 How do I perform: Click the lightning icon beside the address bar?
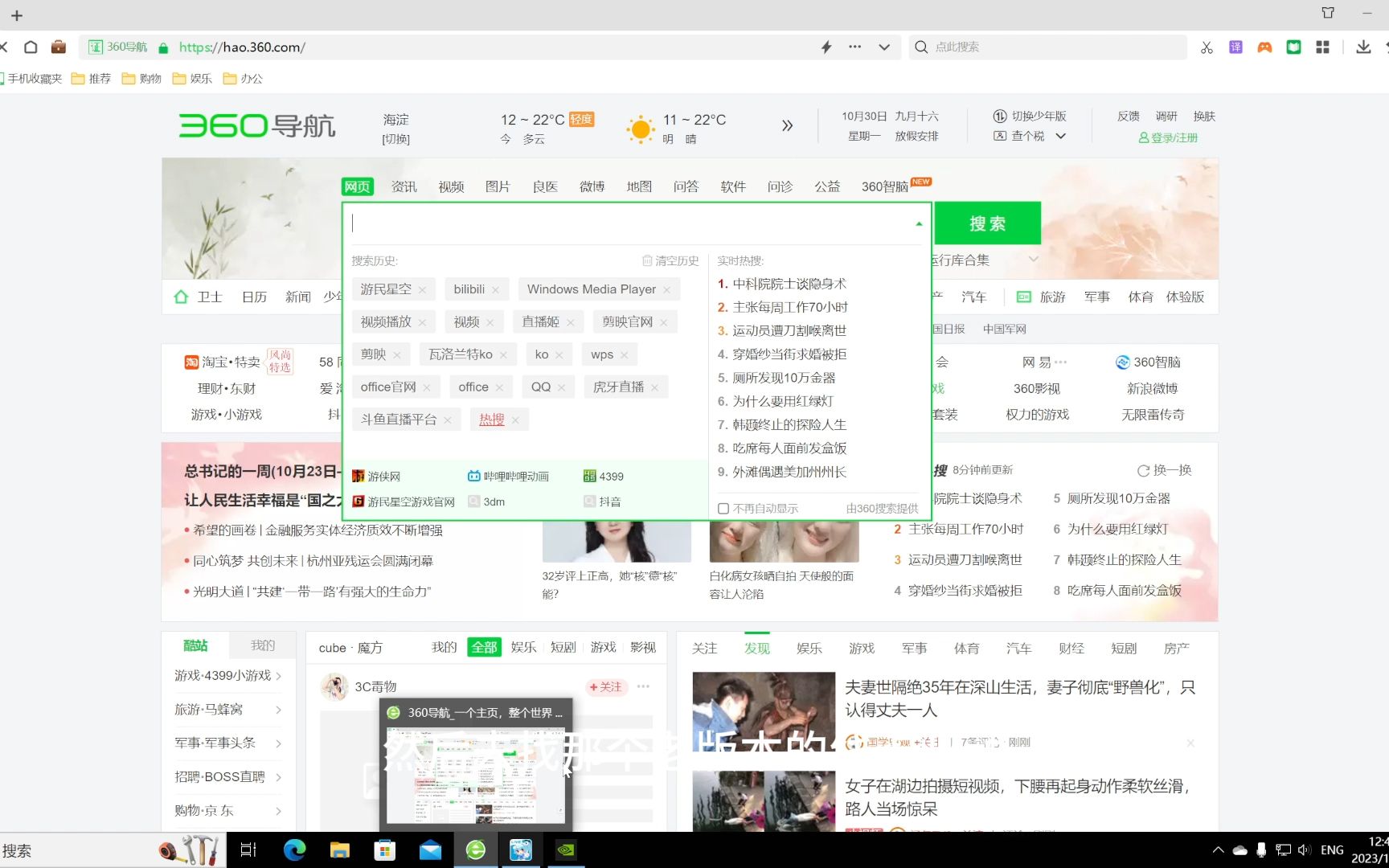(x=826, y=47)
